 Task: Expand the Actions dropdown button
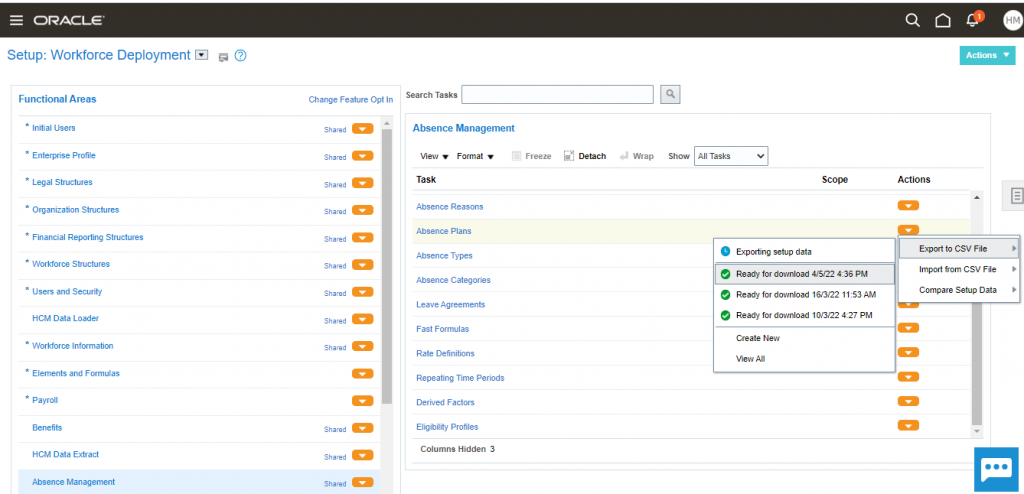click(x=986, y=55)
